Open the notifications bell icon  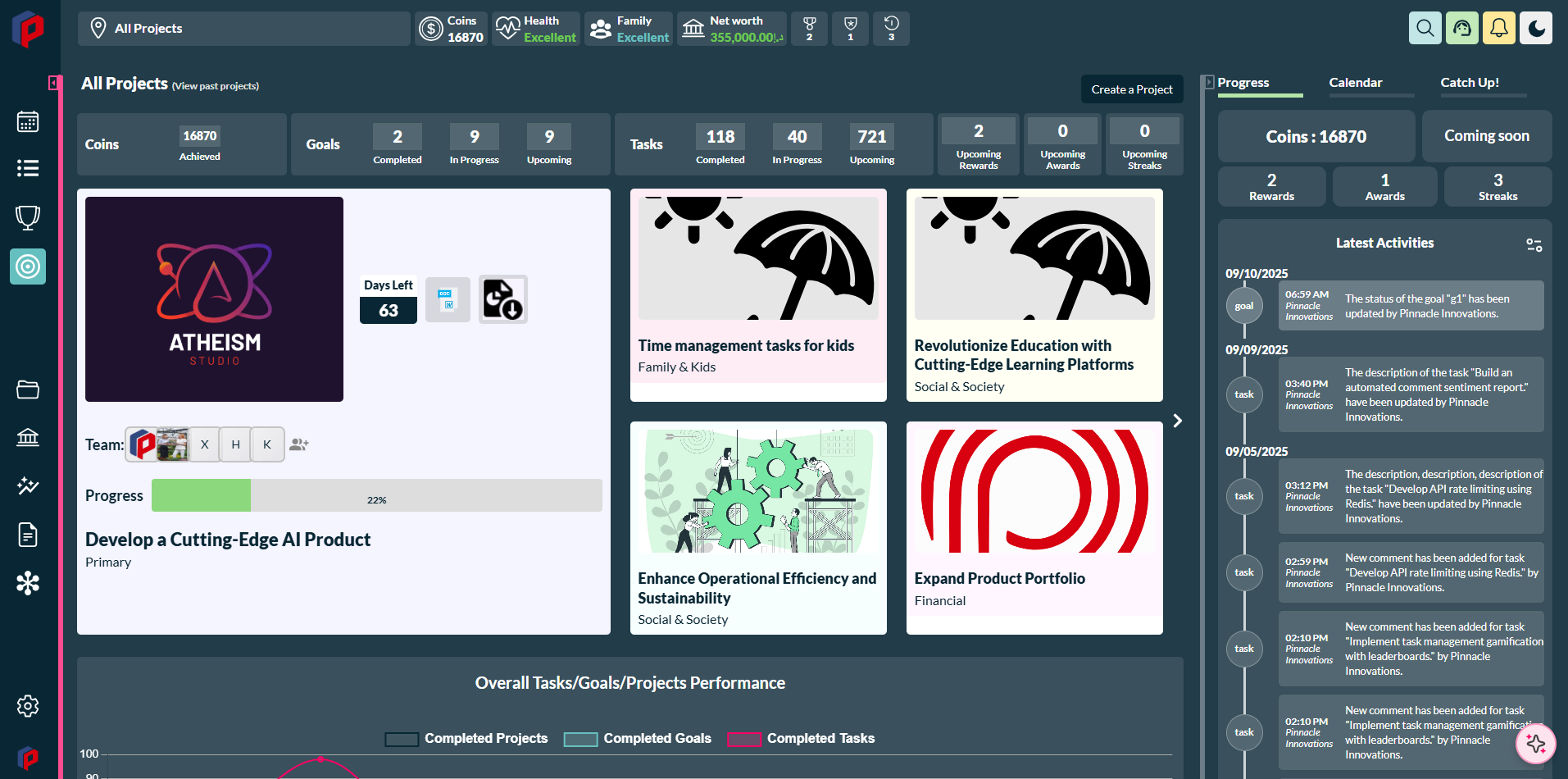[x=1499, y=28]
